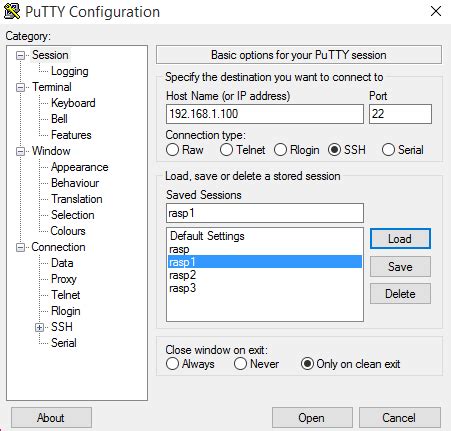Open Telnet settings in category tree

[66, 295]
